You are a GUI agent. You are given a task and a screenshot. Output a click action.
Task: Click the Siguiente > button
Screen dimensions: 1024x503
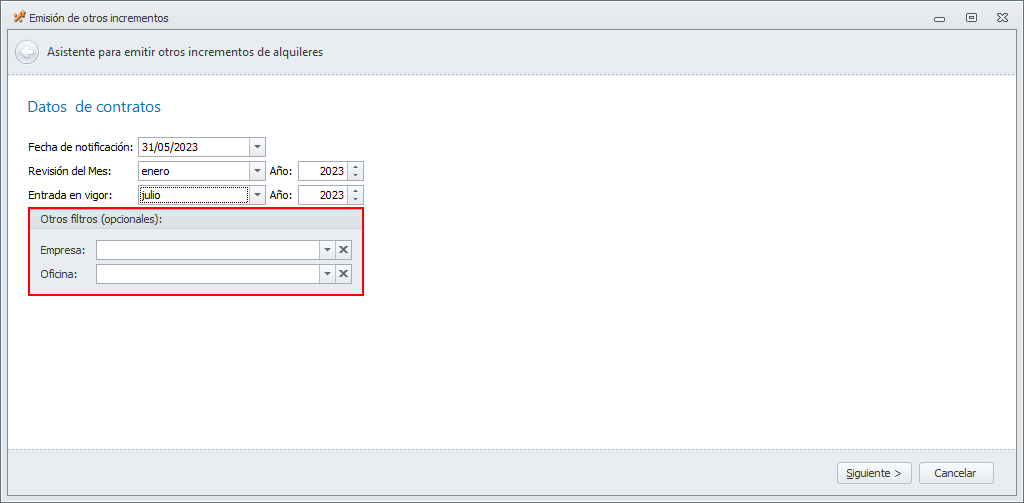874,473
